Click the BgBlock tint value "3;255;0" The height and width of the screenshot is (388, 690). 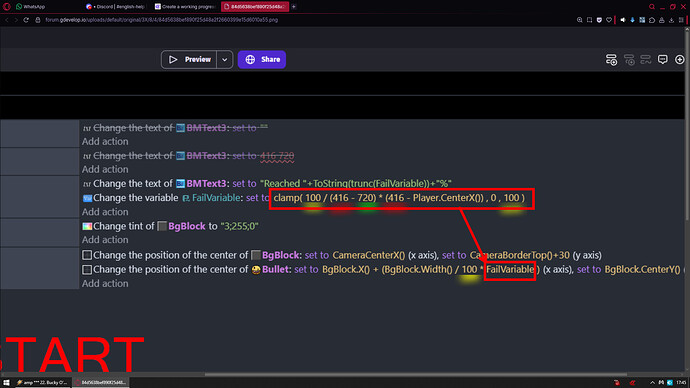pos(239,226)
